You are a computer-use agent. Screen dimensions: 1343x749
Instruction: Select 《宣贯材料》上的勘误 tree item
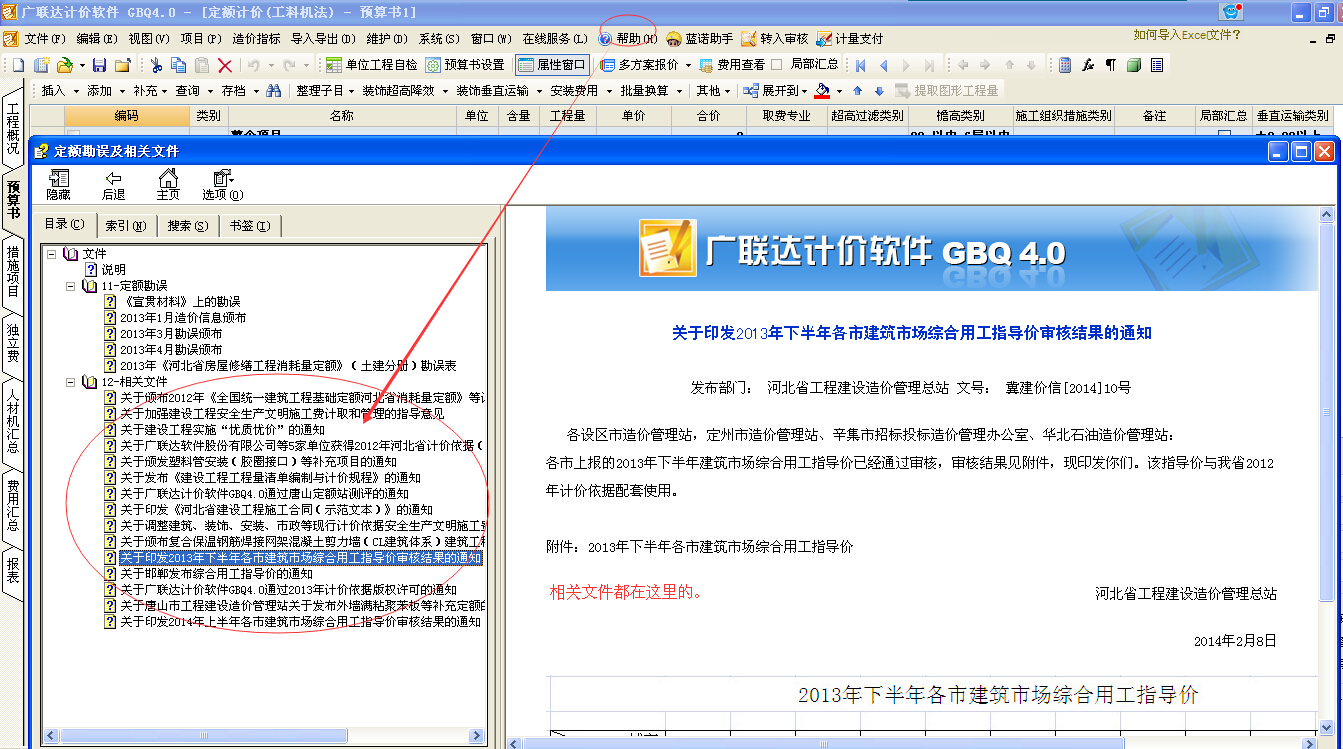(180, 302)
